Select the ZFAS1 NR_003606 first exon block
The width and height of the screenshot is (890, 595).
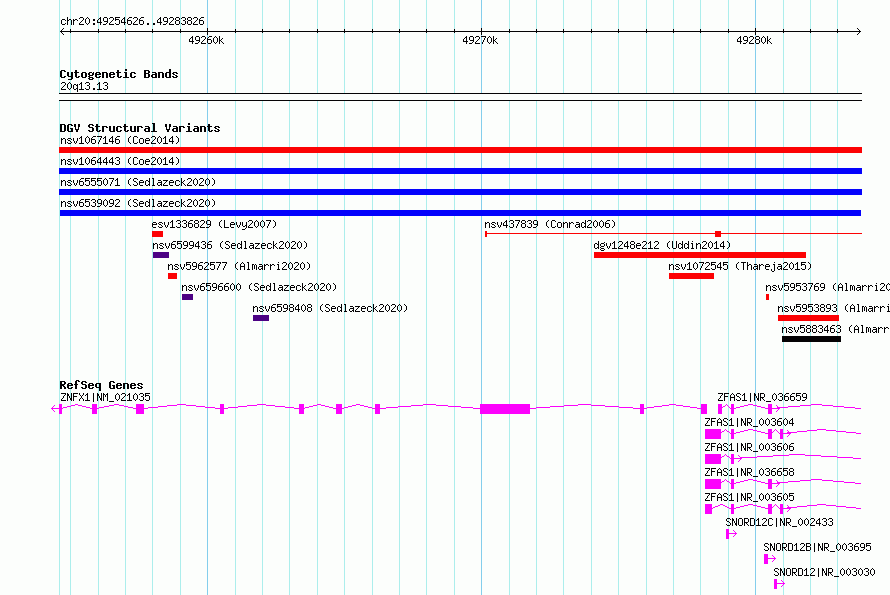coord(713,459)
